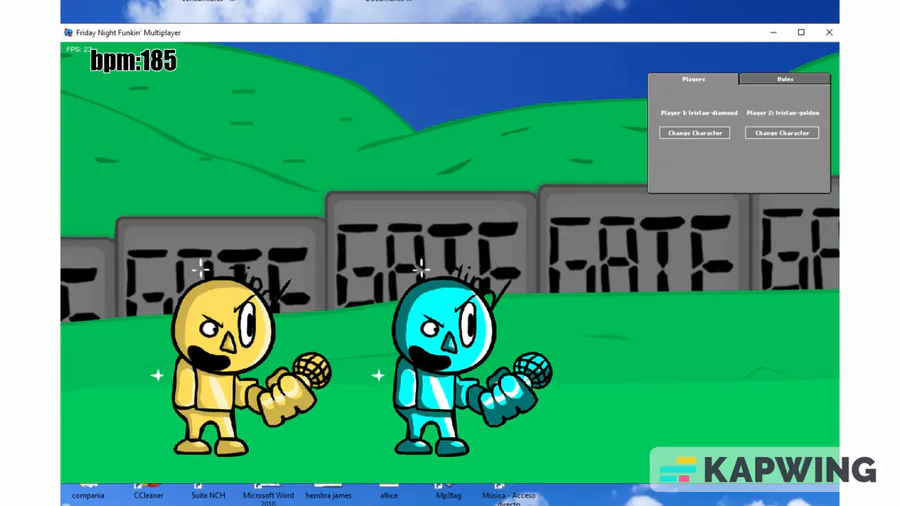900x506 pixels.
Task: Change Character for Player 2 tristan-golden
Action: [782, 133]
